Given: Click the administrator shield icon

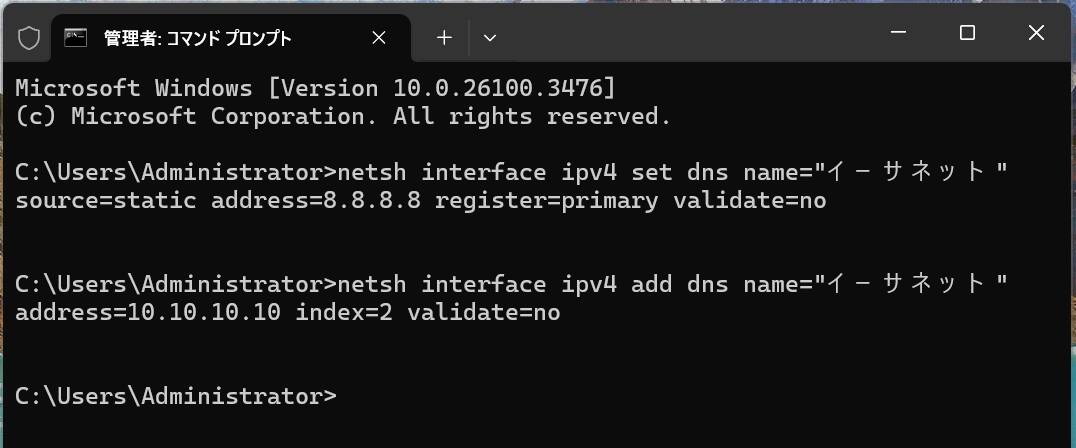Looking at the screenshot, I should (29, 38).
